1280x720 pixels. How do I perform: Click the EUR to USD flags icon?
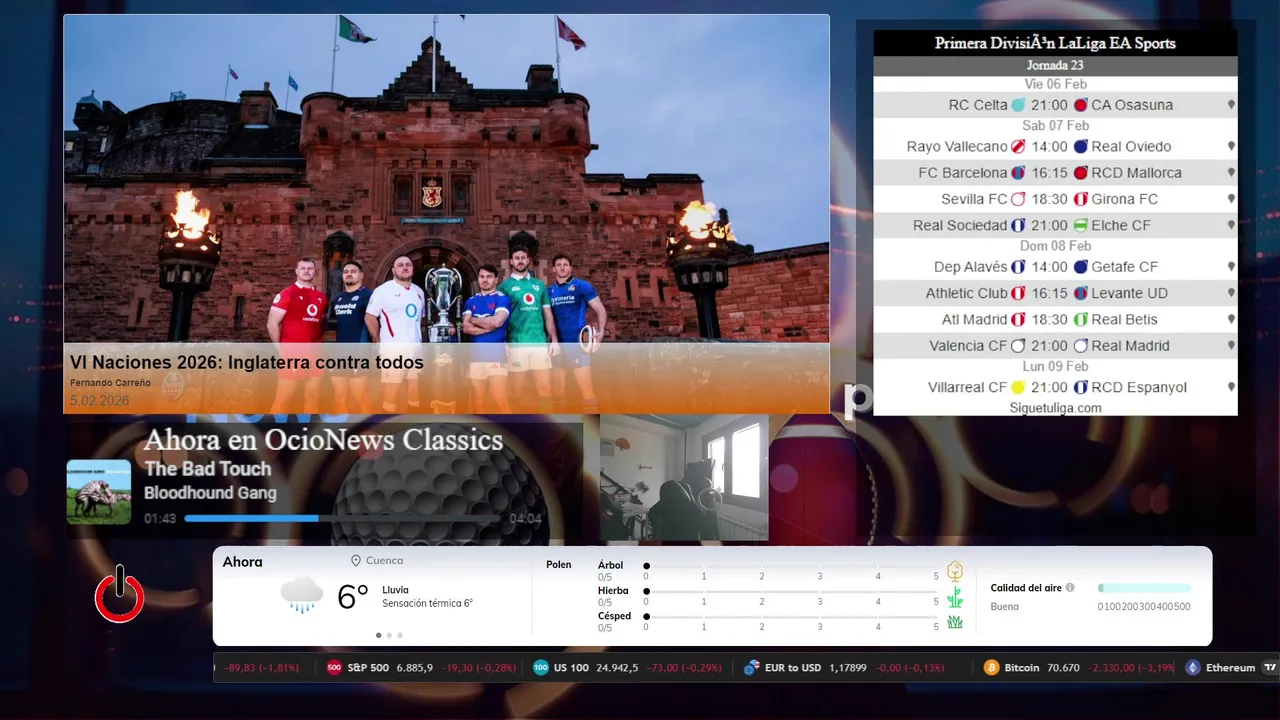click(x=751, y=668)
